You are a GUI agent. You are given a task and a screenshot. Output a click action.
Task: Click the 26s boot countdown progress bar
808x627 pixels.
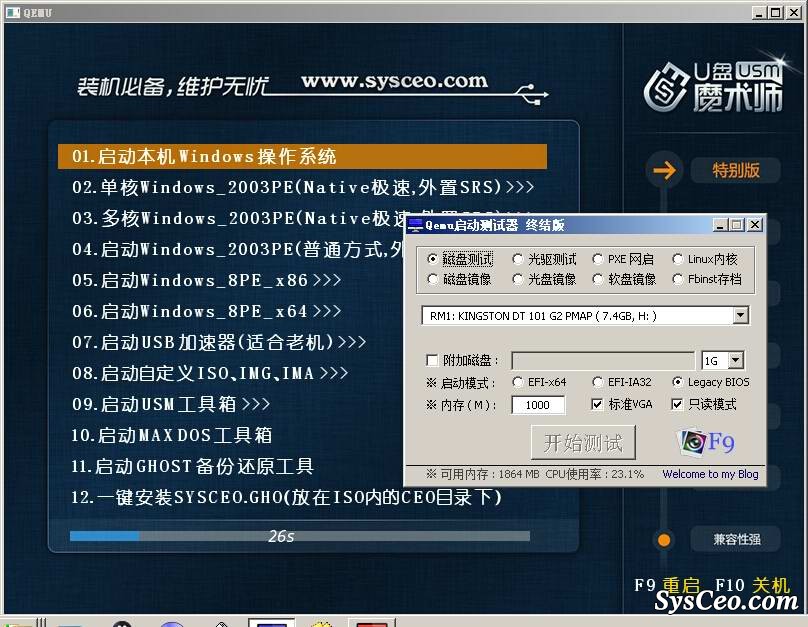point(300,536)
